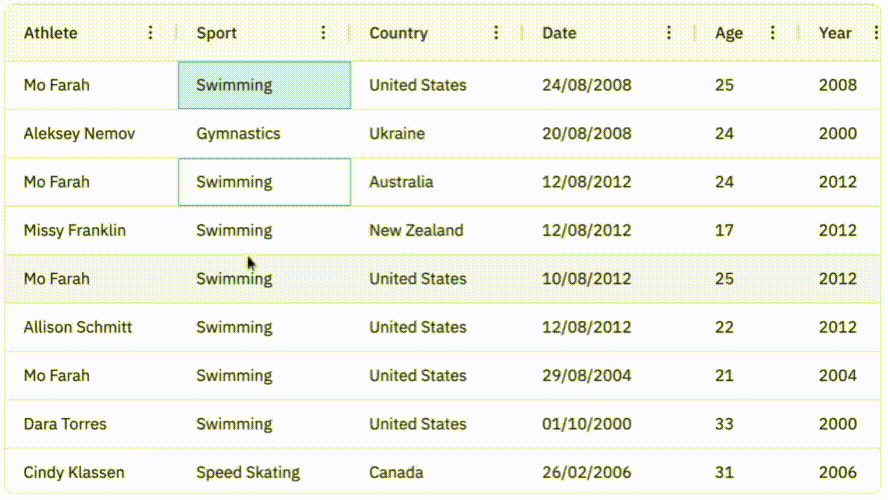Select the Canada country cell
Screen dimensions: 888x500
(437, 472)
